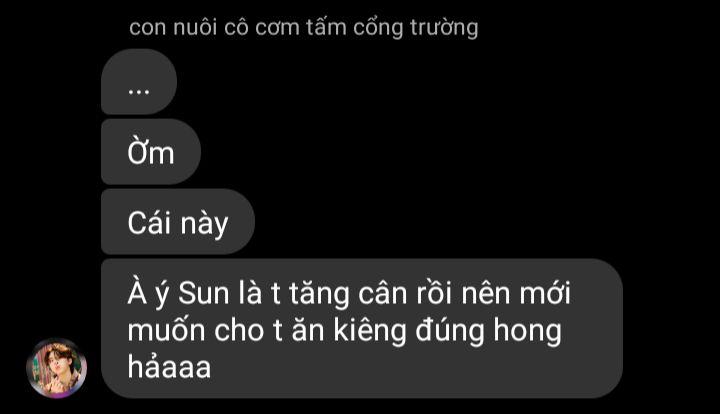Tap "cơm tấm" in the quoted reply text

click(300, 28)
